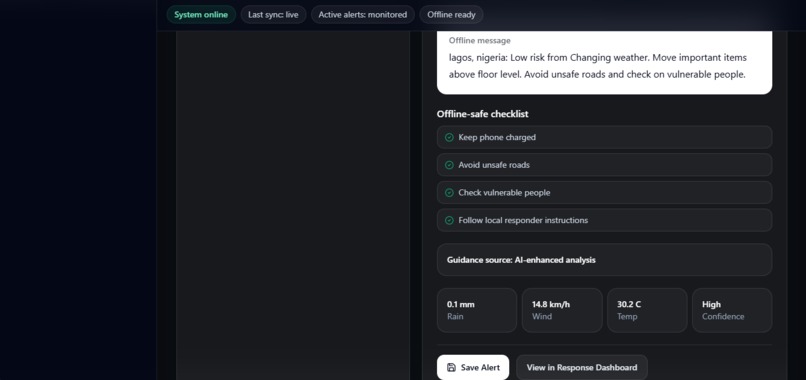Screen dimensions: 806x380
Task: Click the Save Alert button
Action: (x=473, y=367)
